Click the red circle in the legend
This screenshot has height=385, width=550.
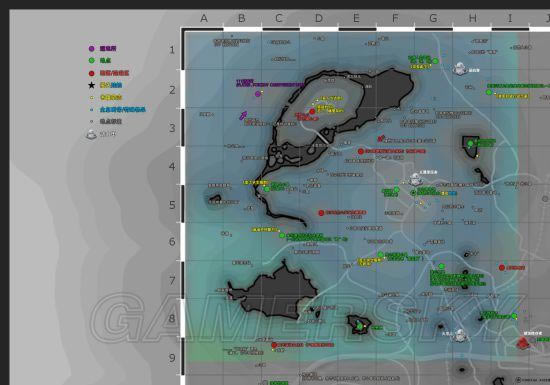click(x=92, y=73)
